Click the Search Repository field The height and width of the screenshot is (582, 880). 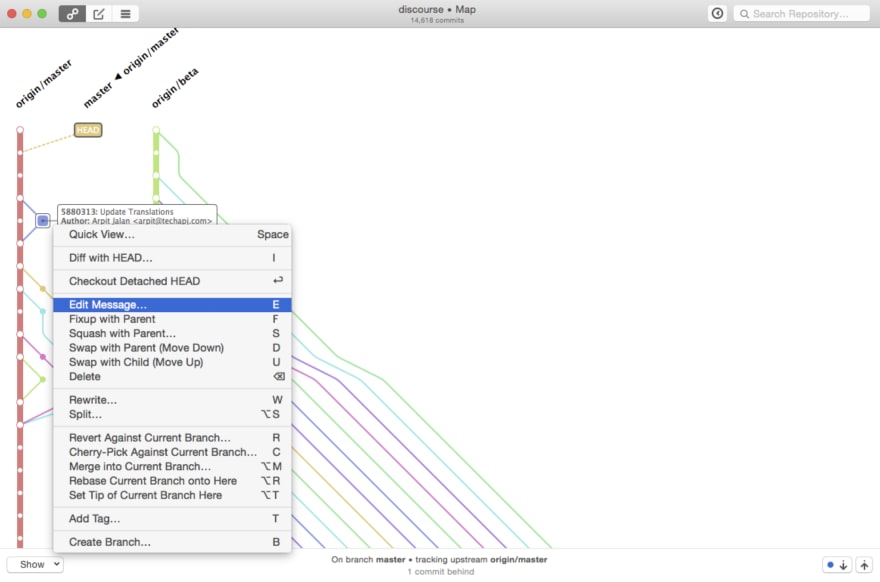pyautogui.click(x=804, y=13)
